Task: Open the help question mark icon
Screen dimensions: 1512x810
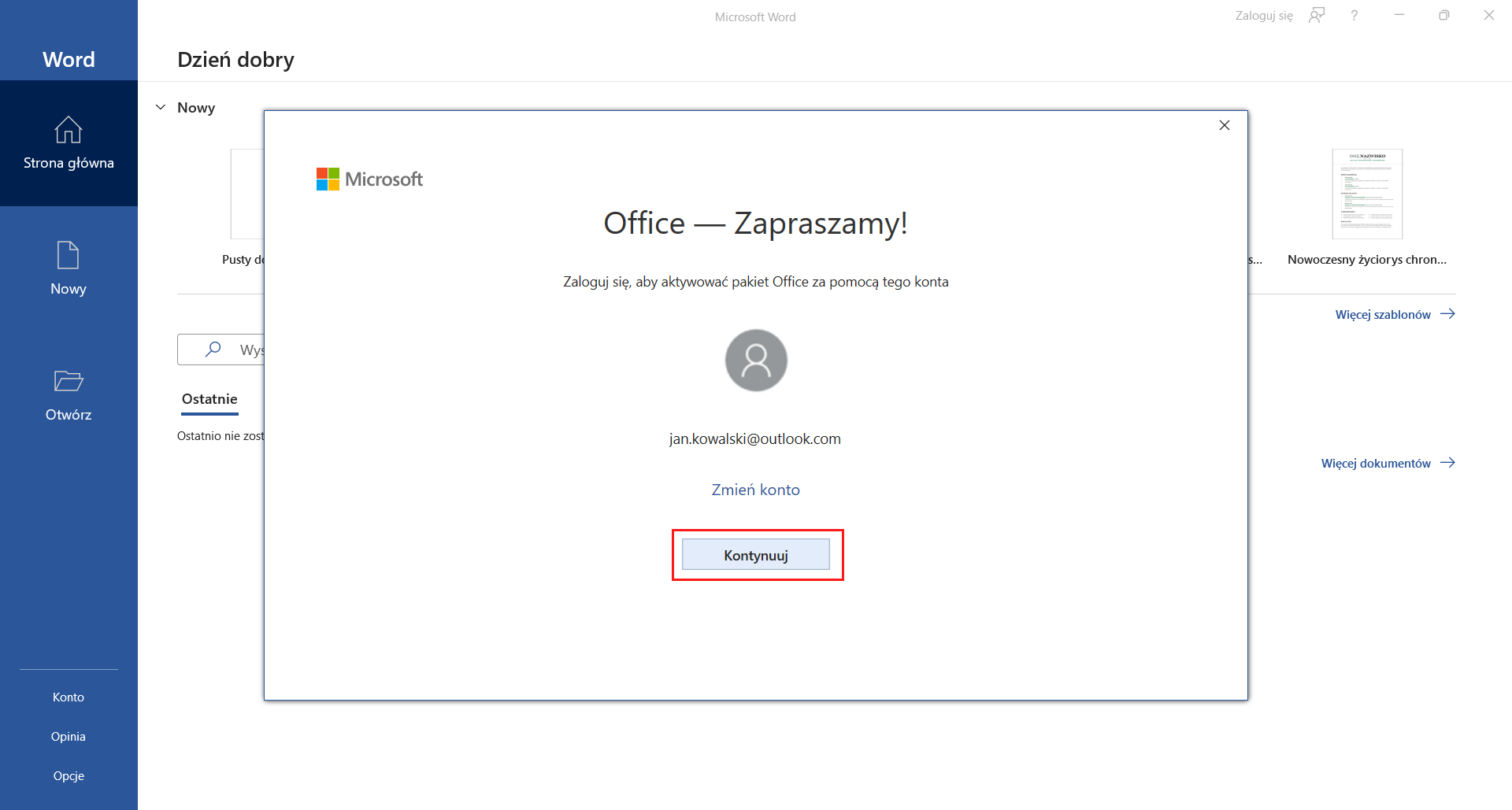Action: coord(1354,16)
